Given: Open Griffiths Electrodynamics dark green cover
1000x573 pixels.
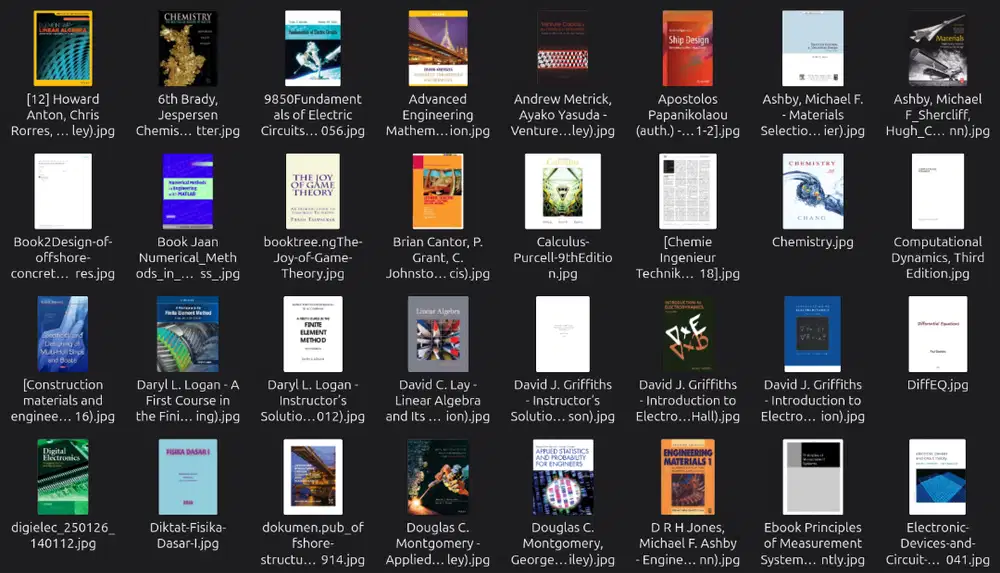Looking at the screenshot, I should pos(688,334).
